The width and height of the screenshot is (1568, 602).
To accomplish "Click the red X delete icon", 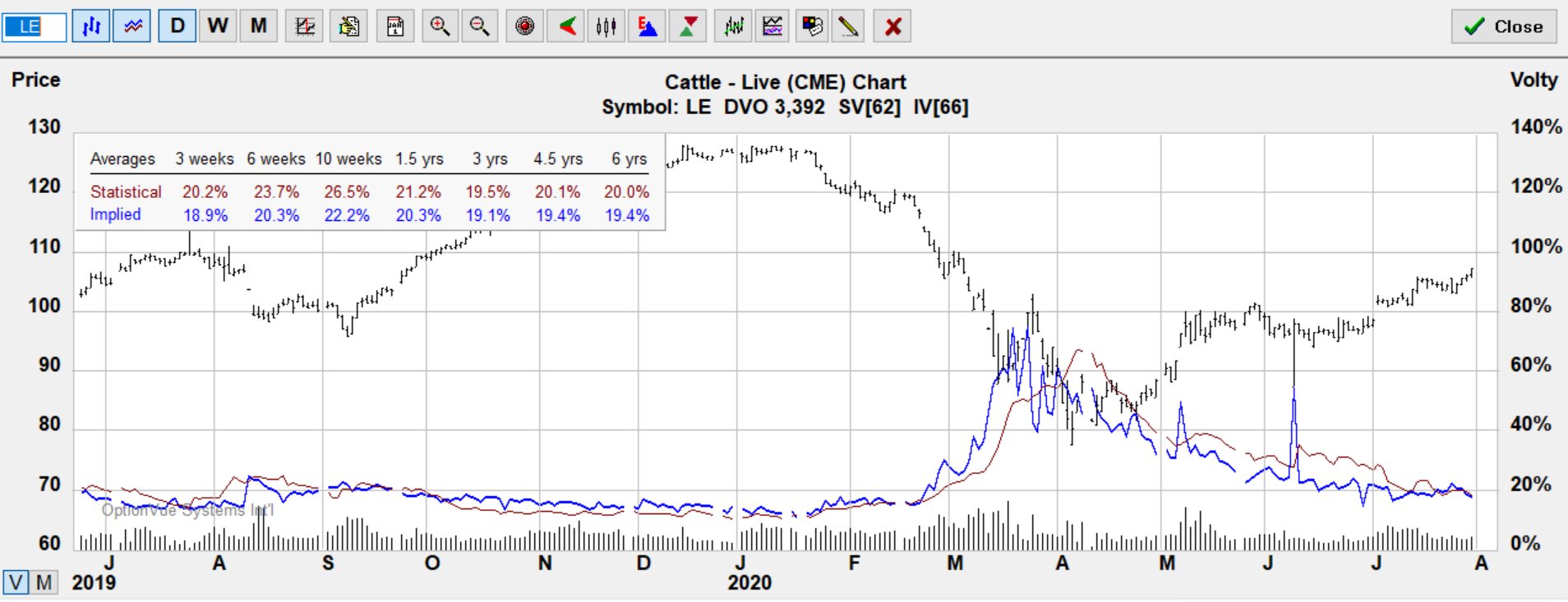I will [x=893, y=26].
